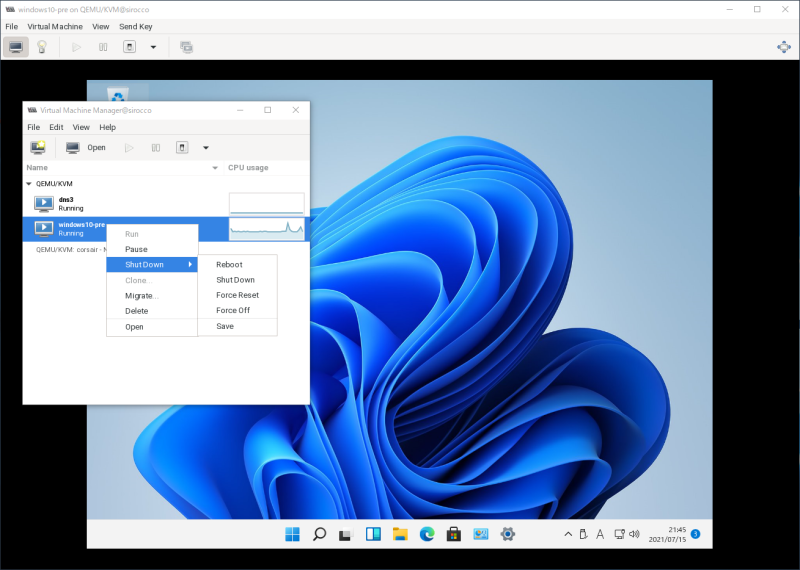Click the viewer toolbar Pause icon

103,47
